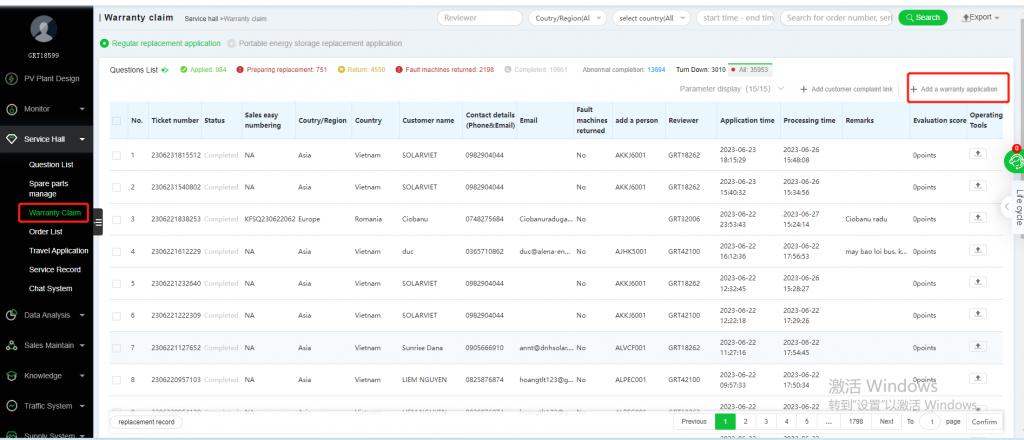Open the select country dropdown
Screen dimensions: 1024x440
click(651, 18)
